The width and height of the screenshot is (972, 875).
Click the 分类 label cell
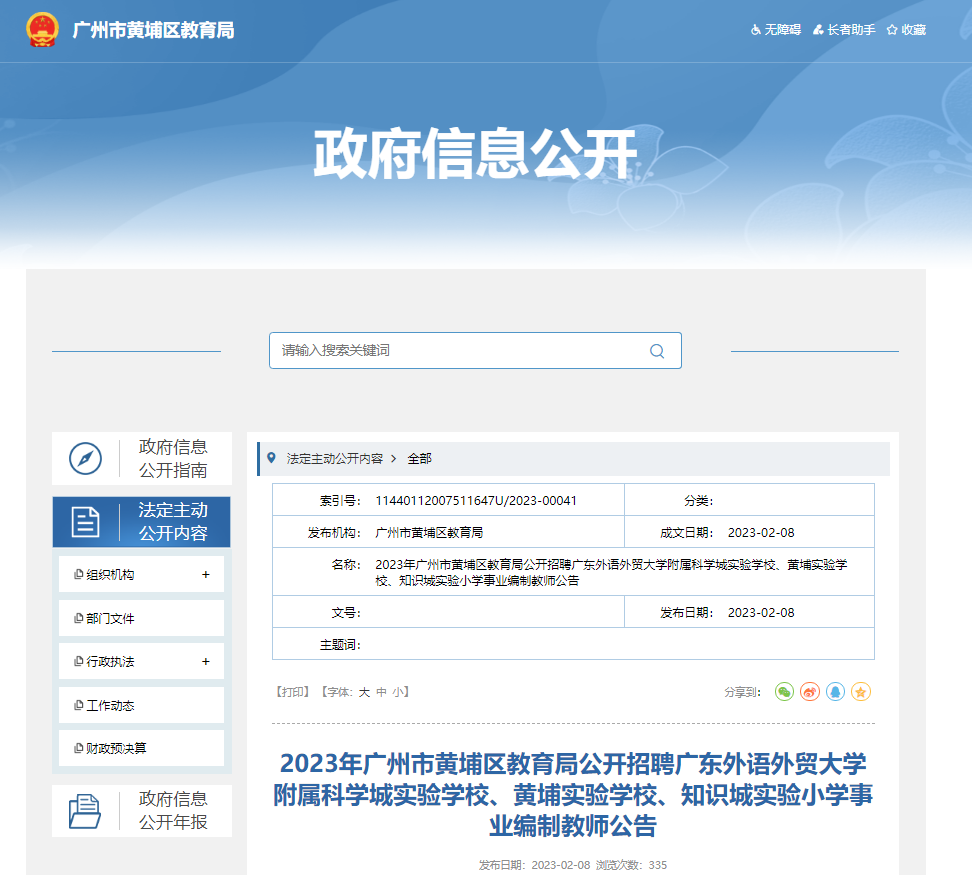click(x=699, y=501)
